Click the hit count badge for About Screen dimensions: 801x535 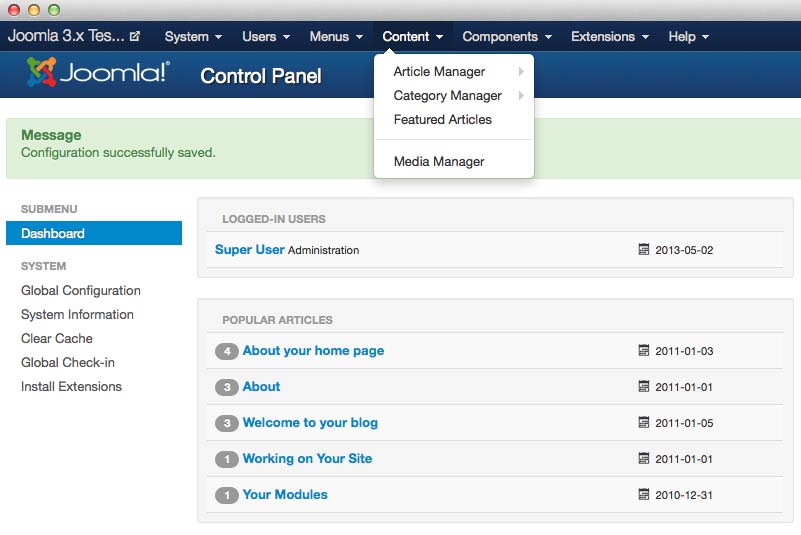point(227,387)
